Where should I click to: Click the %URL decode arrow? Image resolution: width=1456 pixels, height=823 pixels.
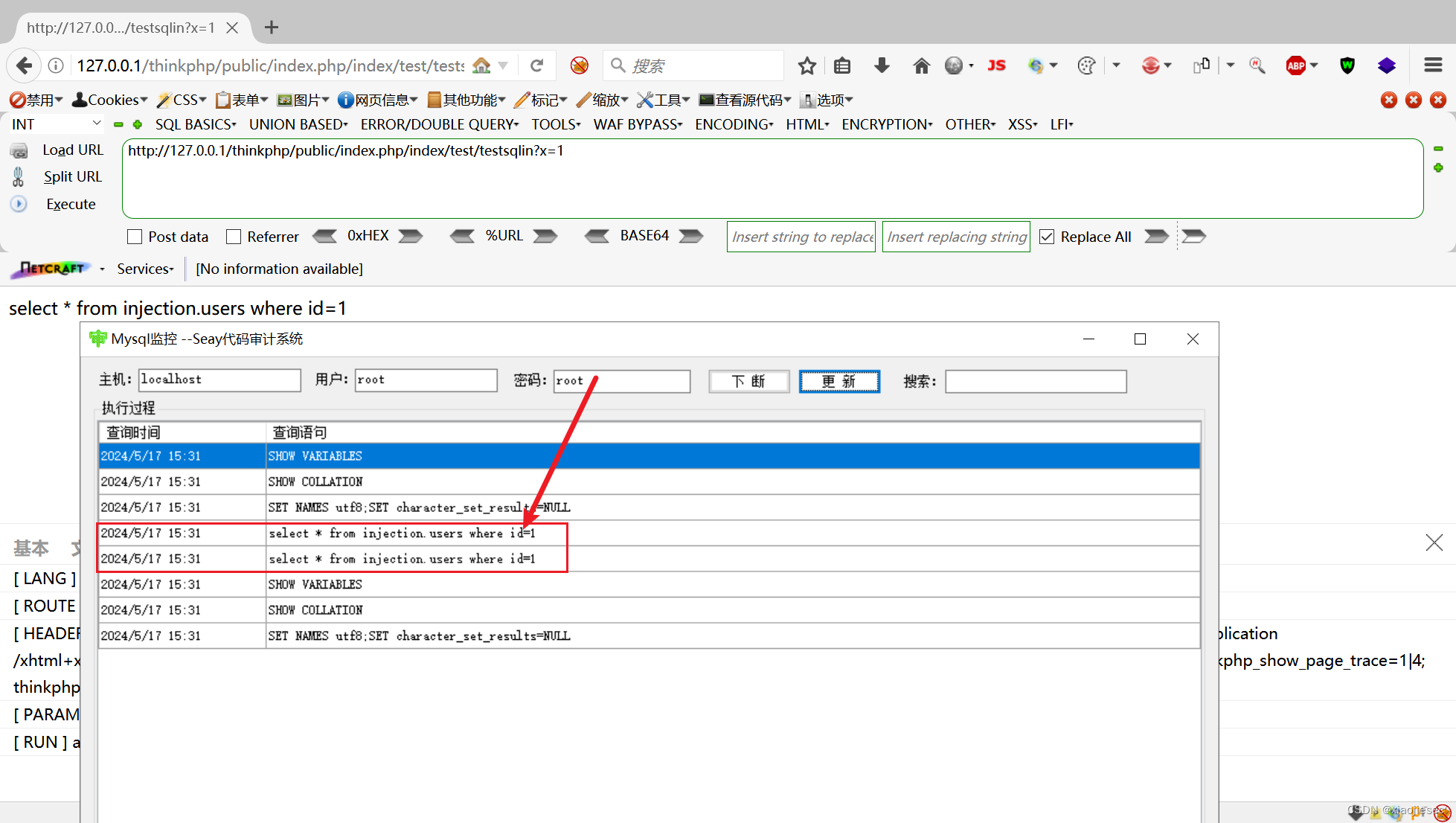coord(463,236)
